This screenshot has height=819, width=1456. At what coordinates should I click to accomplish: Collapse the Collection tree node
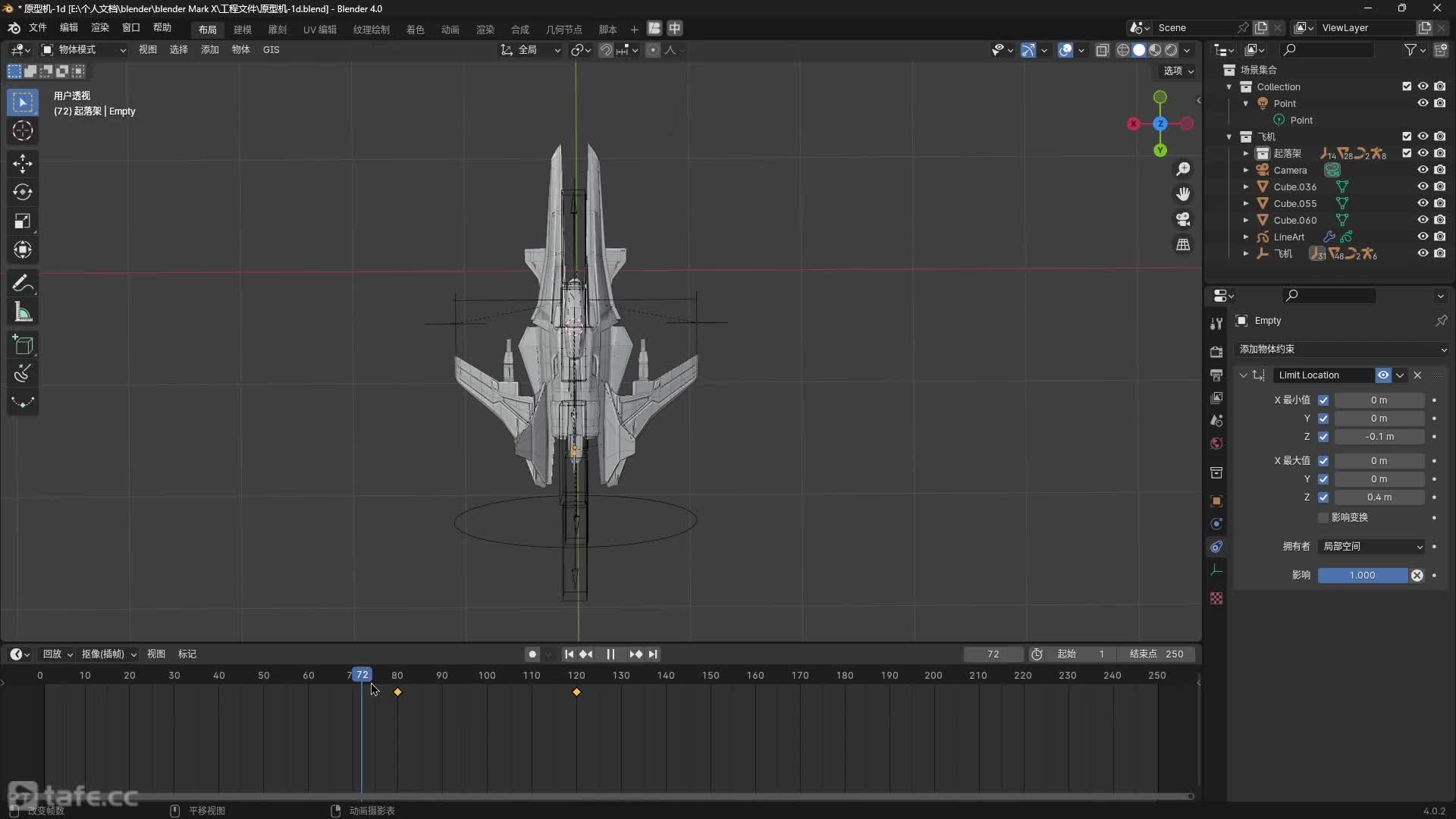(1229, 86)
